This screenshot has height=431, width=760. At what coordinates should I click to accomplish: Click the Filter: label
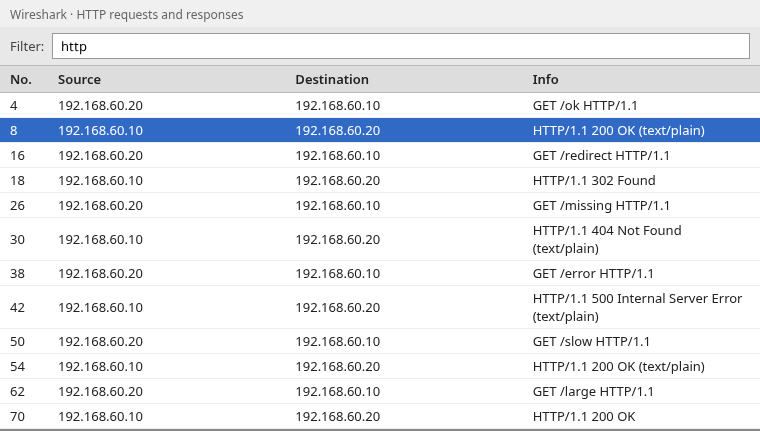tap(27, 46)
